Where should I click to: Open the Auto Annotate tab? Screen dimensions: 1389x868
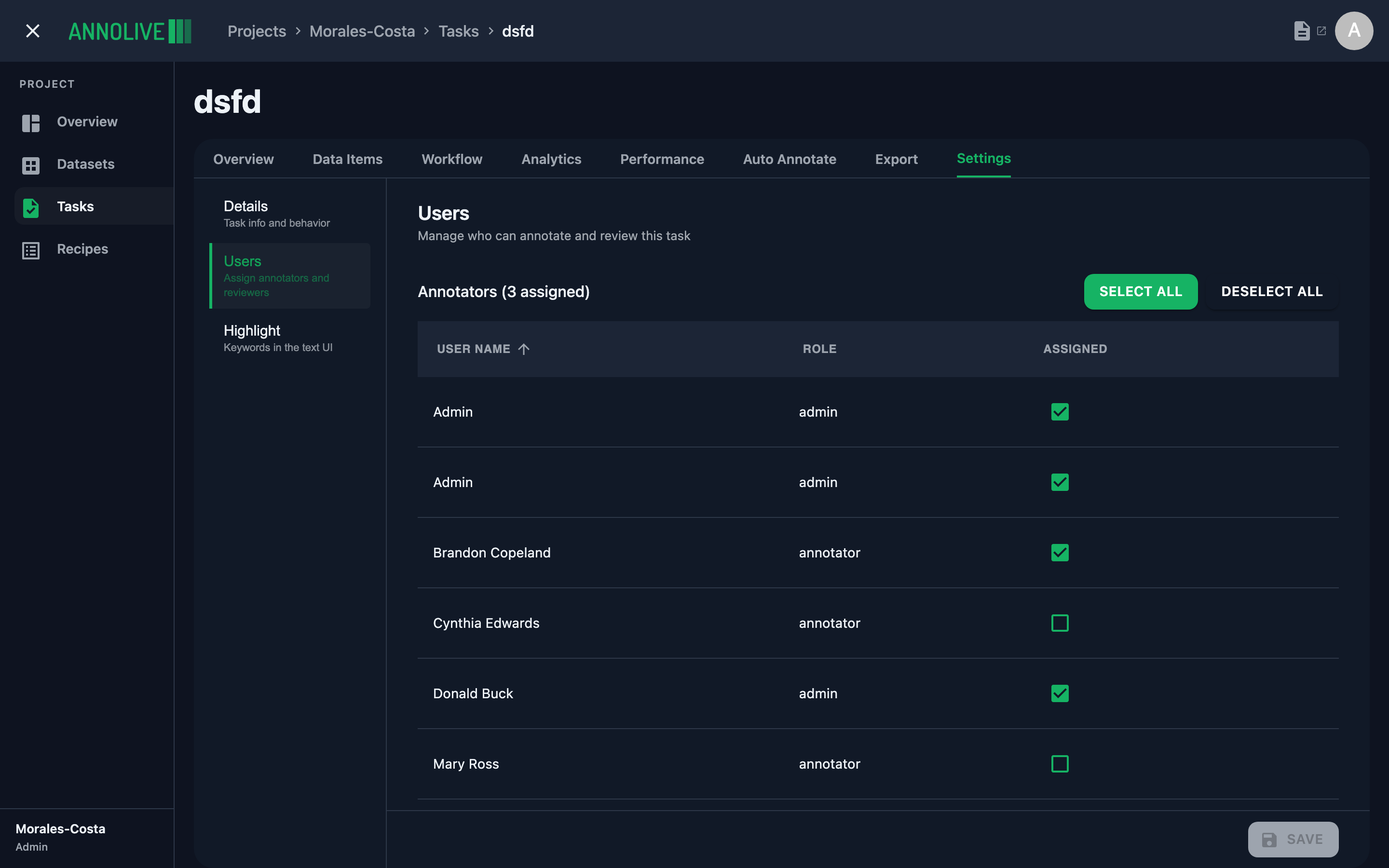click(789, 159)
